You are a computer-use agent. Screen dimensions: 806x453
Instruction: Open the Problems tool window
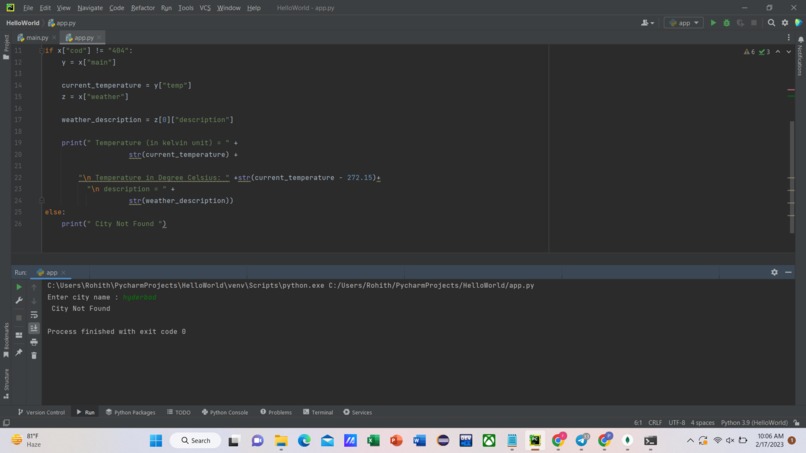tap(276, 412)
